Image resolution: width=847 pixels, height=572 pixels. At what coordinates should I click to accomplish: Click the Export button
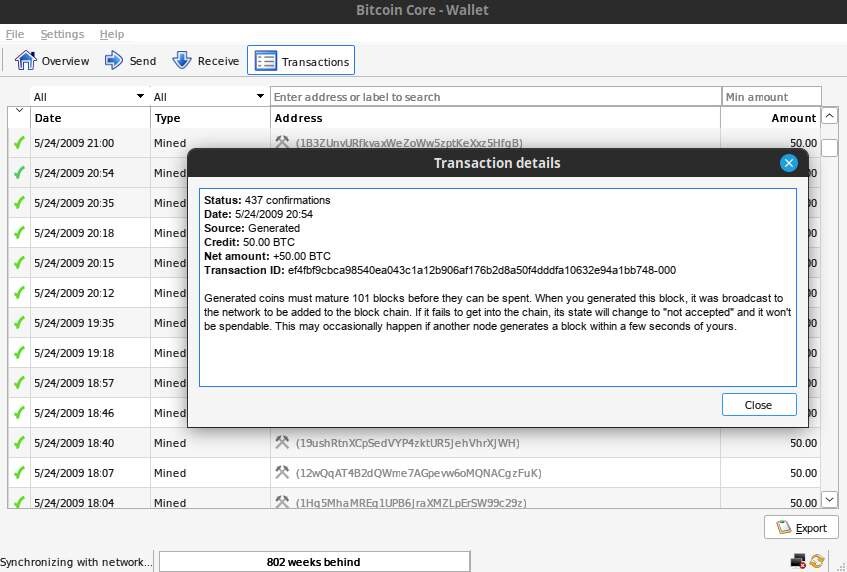click(x=801, y=528)
